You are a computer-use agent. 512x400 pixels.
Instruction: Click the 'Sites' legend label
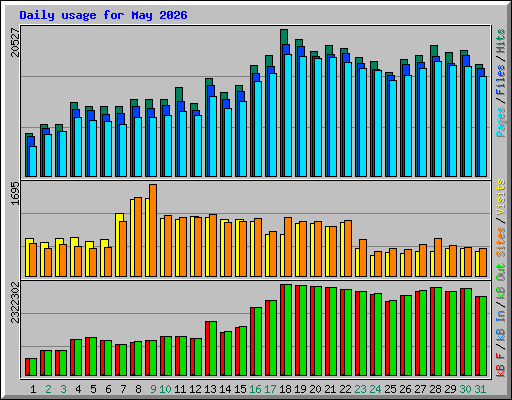[x=501, y=242]
